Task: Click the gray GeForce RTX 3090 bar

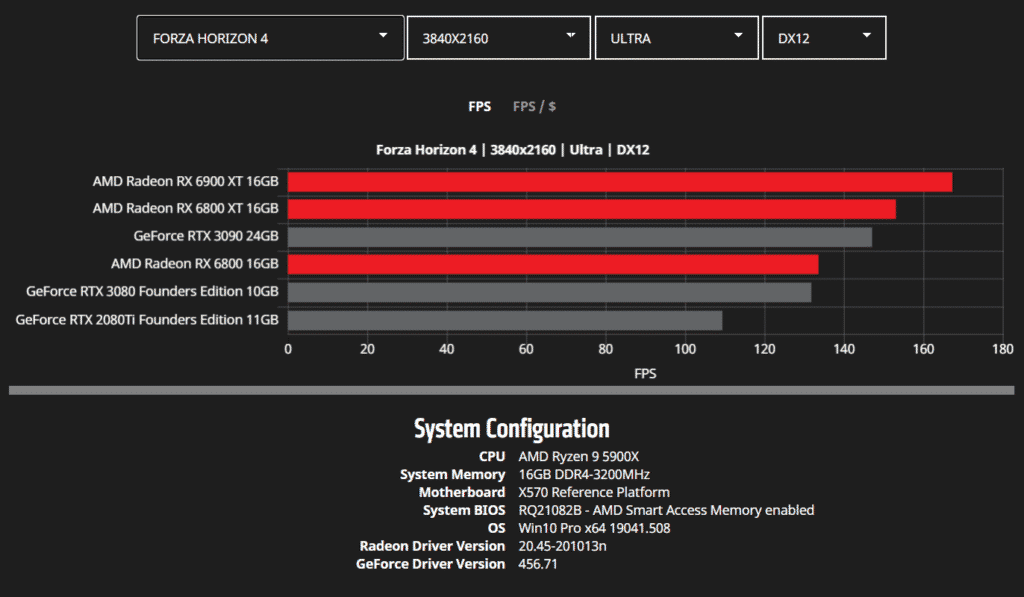Action: [579, 237]
